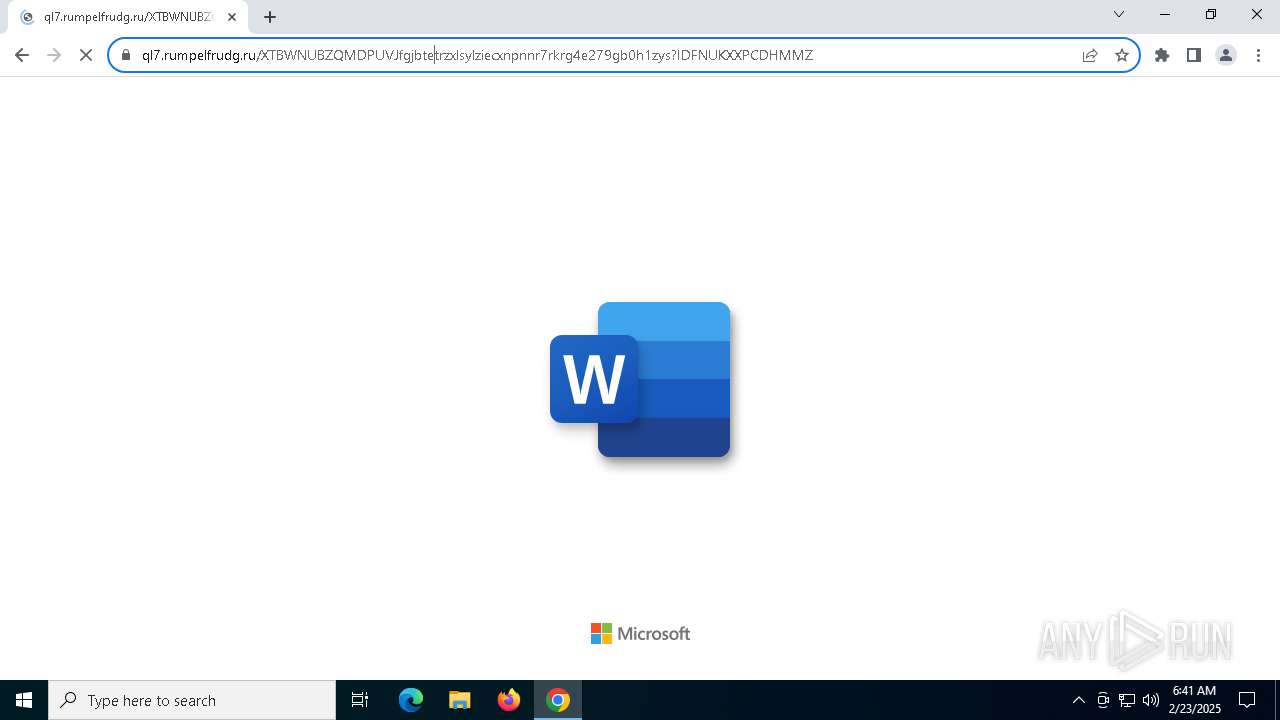Click the Word logo image

pos(640,379)
